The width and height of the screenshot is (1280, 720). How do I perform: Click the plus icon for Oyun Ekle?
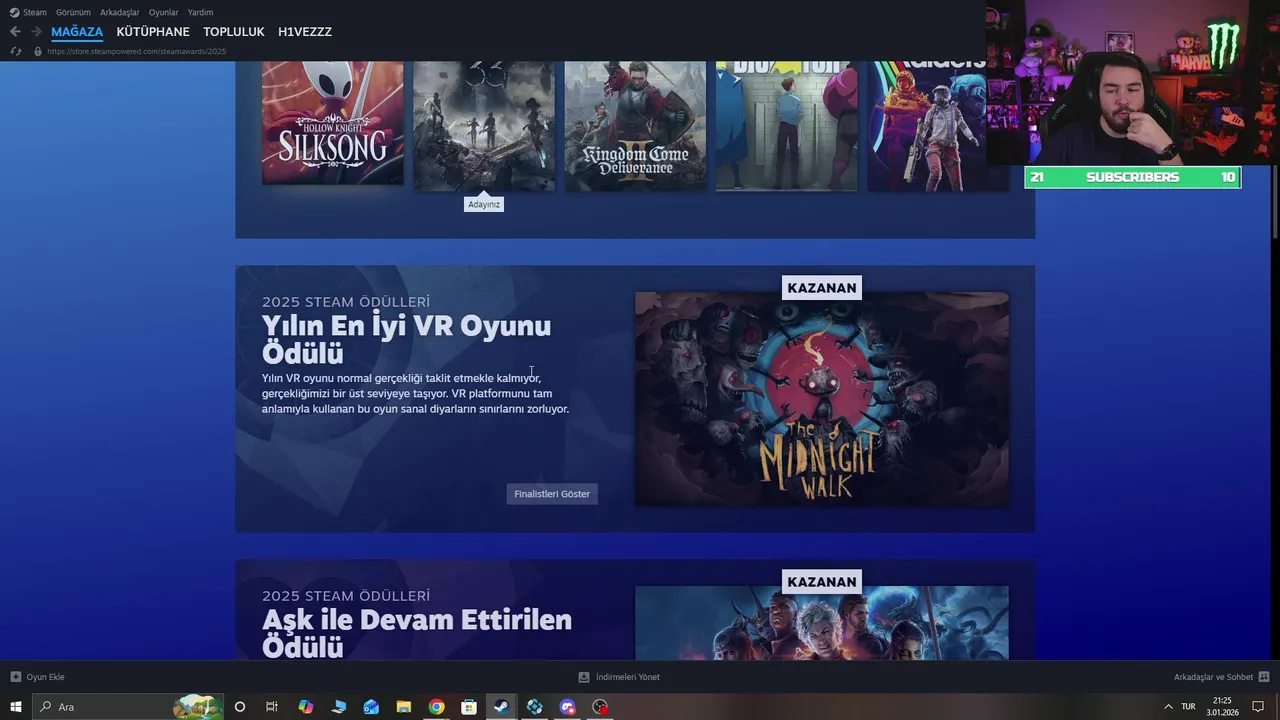(15, 677)
